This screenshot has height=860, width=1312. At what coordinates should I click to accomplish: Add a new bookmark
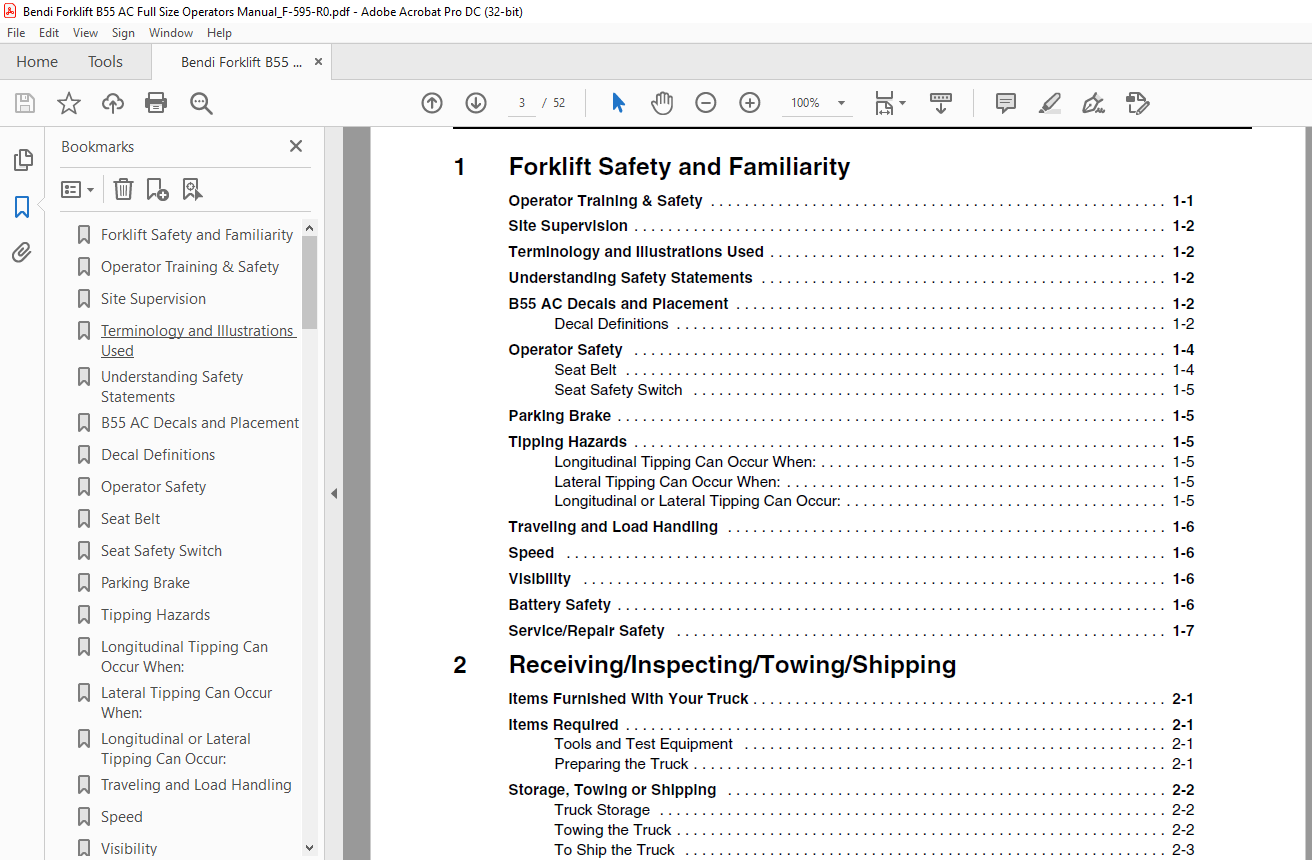[x=157, y=189]
